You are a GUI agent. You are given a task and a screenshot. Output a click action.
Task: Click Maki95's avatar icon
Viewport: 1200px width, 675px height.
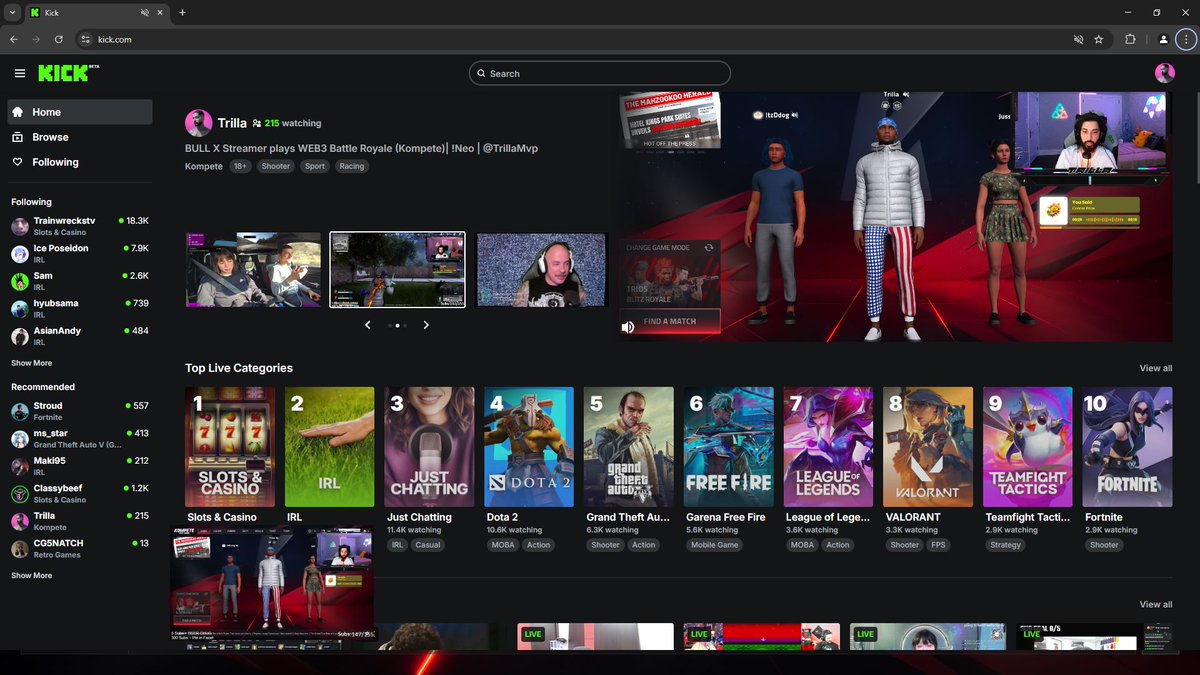click(x=20, y=467)
